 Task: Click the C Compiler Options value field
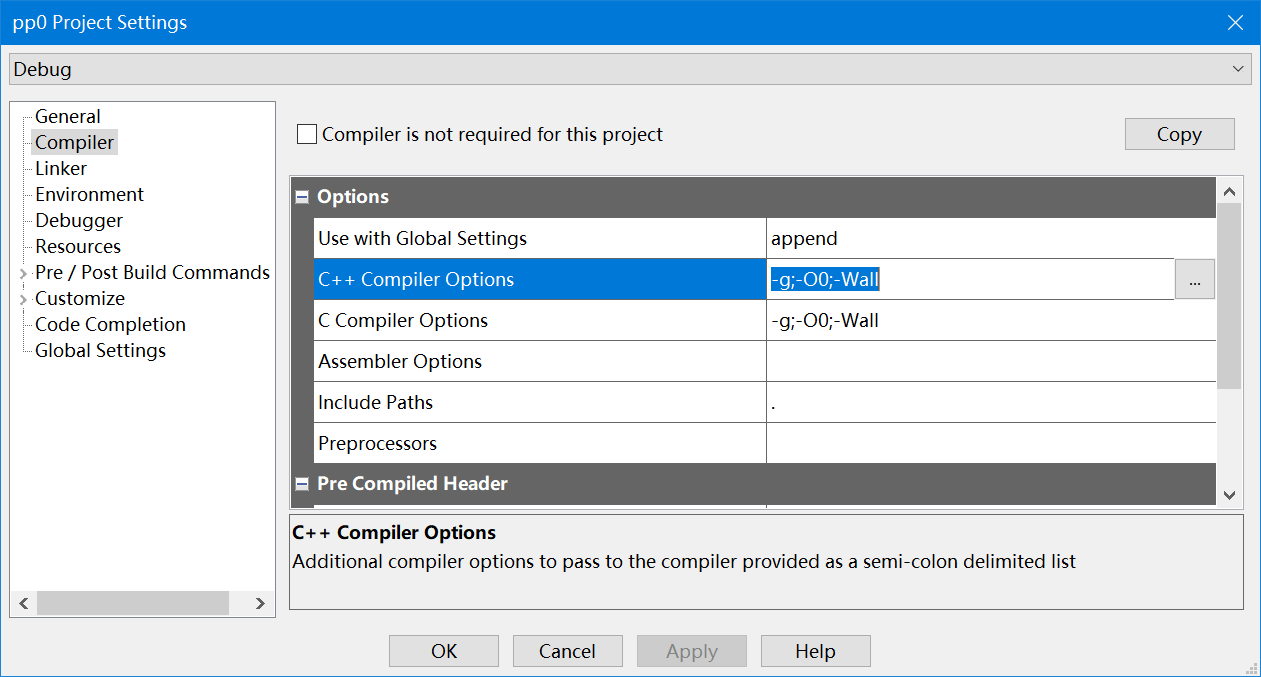pos(990,321)
